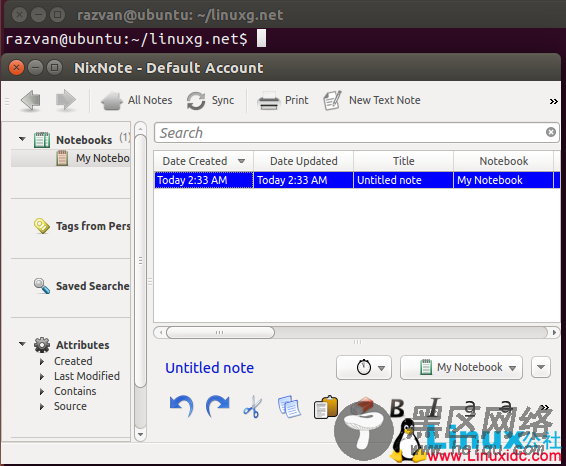Screen dimensions: 566x466
Task: Paste from clipboard icon
Action: click(326, 407)
